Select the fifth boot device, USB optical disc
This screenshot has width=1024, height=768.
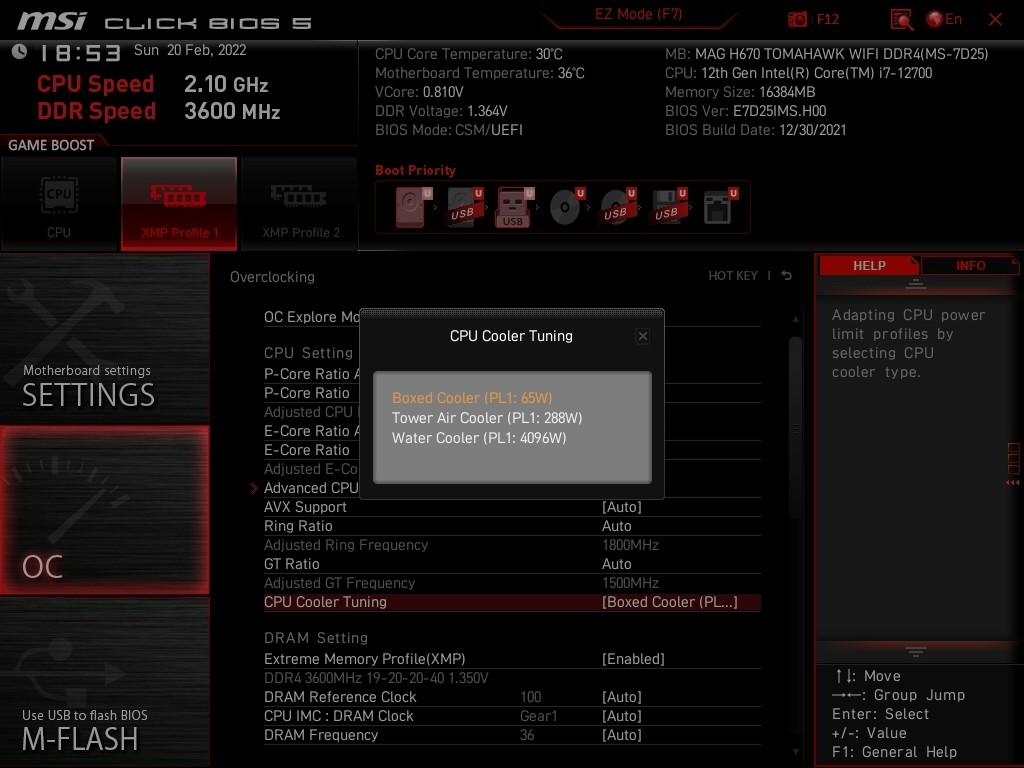click(617, 208)
